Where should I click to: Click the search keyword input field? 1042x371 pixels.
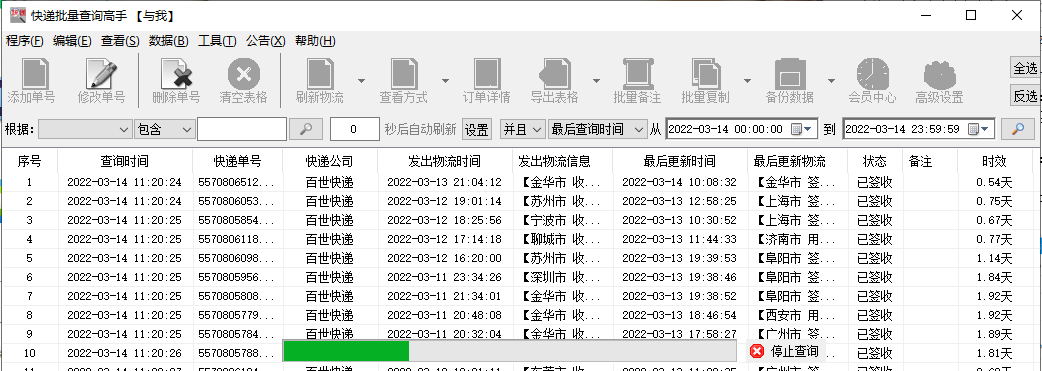click(242, 129)
